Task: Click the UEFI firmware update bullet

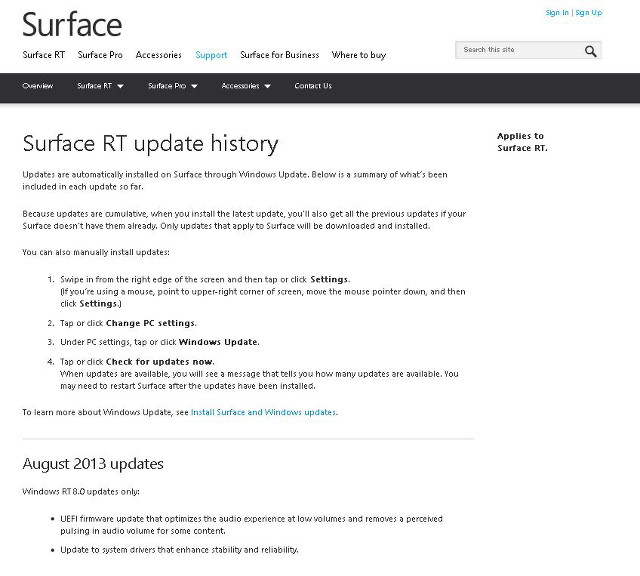Action: click(251, 525)
